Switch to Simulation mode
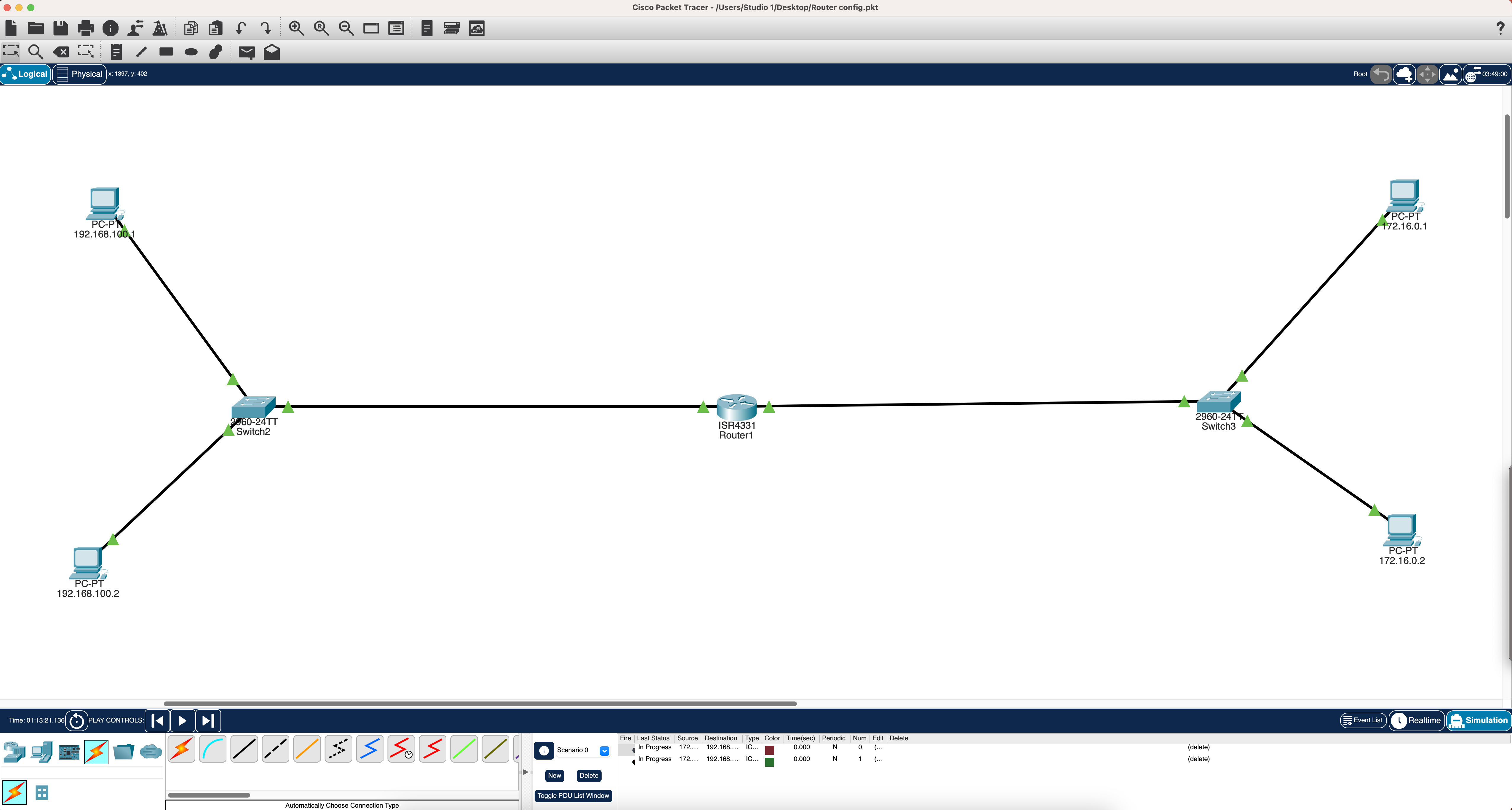Image resolution: width=1512 pixels, height=810 pixels. pyautogui.click(x=1478, y=720)
